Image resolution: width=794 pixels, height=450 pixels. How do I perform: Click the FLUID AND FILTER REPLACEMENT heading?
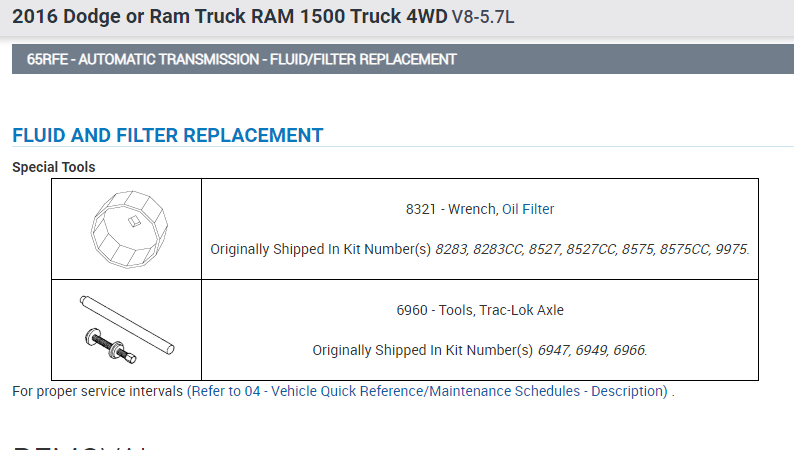click(168, 135)
